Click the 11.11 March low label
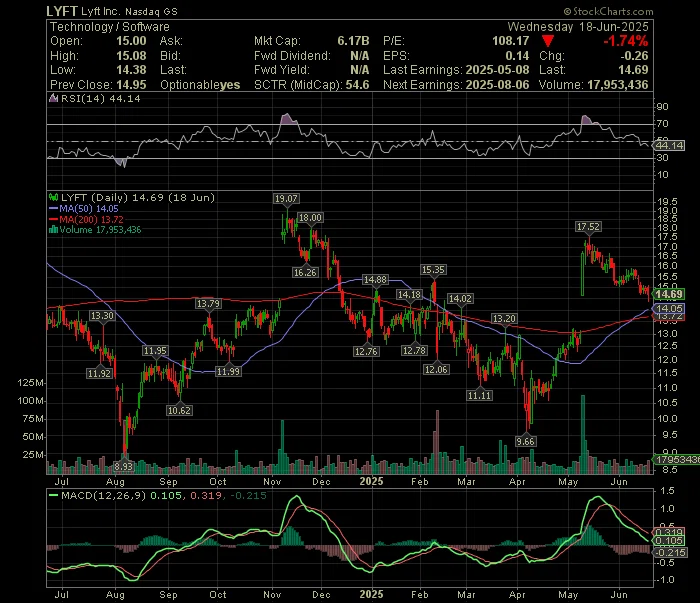 479,395
